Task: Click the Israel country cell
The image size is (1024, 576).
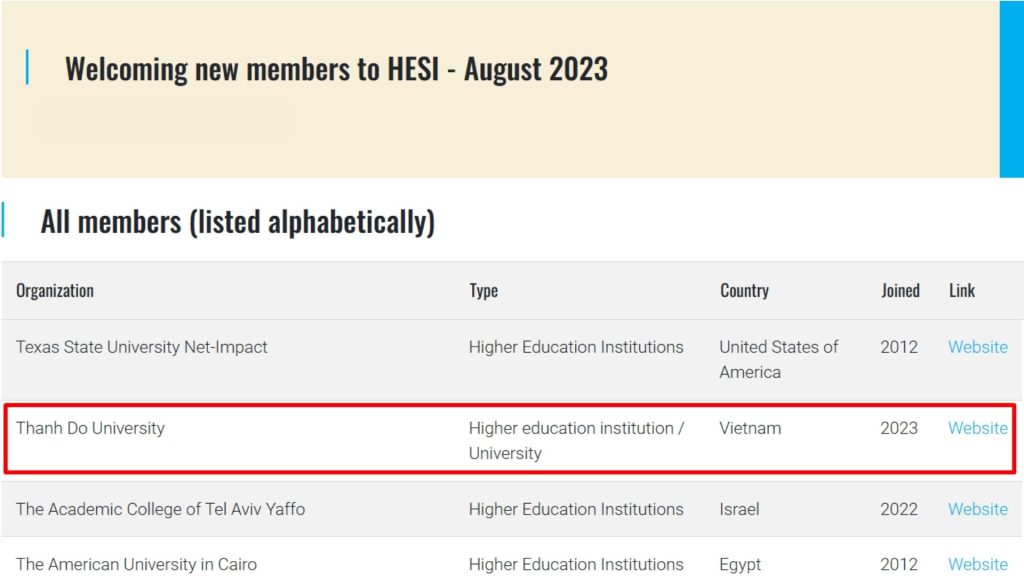Action: [739, 509]
